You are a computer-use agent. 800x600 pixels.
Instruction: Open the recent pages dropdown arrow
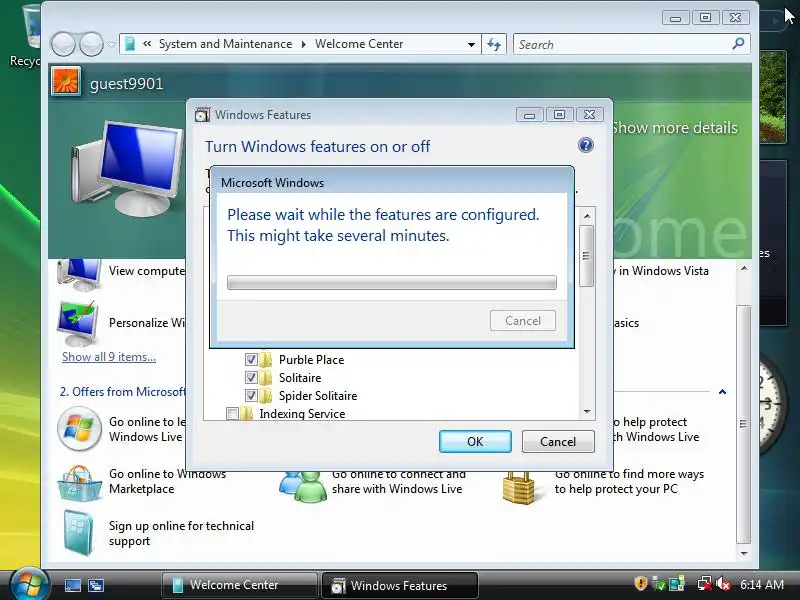(111, 44)
